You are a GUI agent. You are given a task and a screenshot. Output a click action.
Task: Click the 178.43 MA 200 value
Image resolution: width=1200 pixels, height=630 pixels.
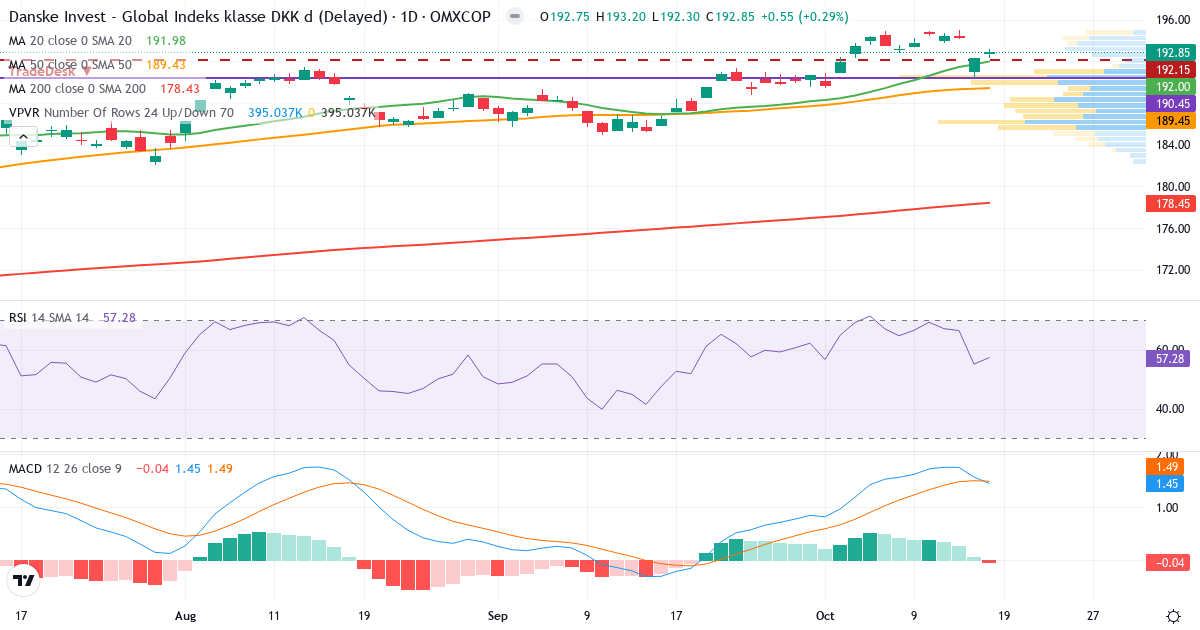point(180,89)
